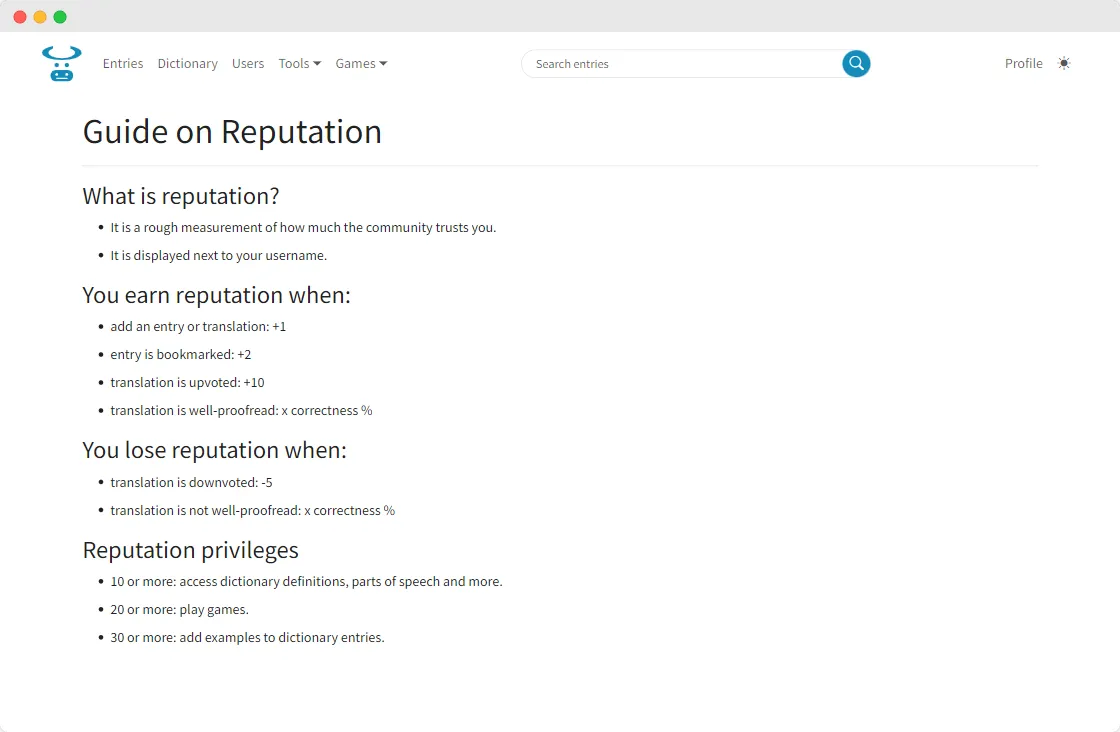Click the green maximize window button

click(60, 17)
